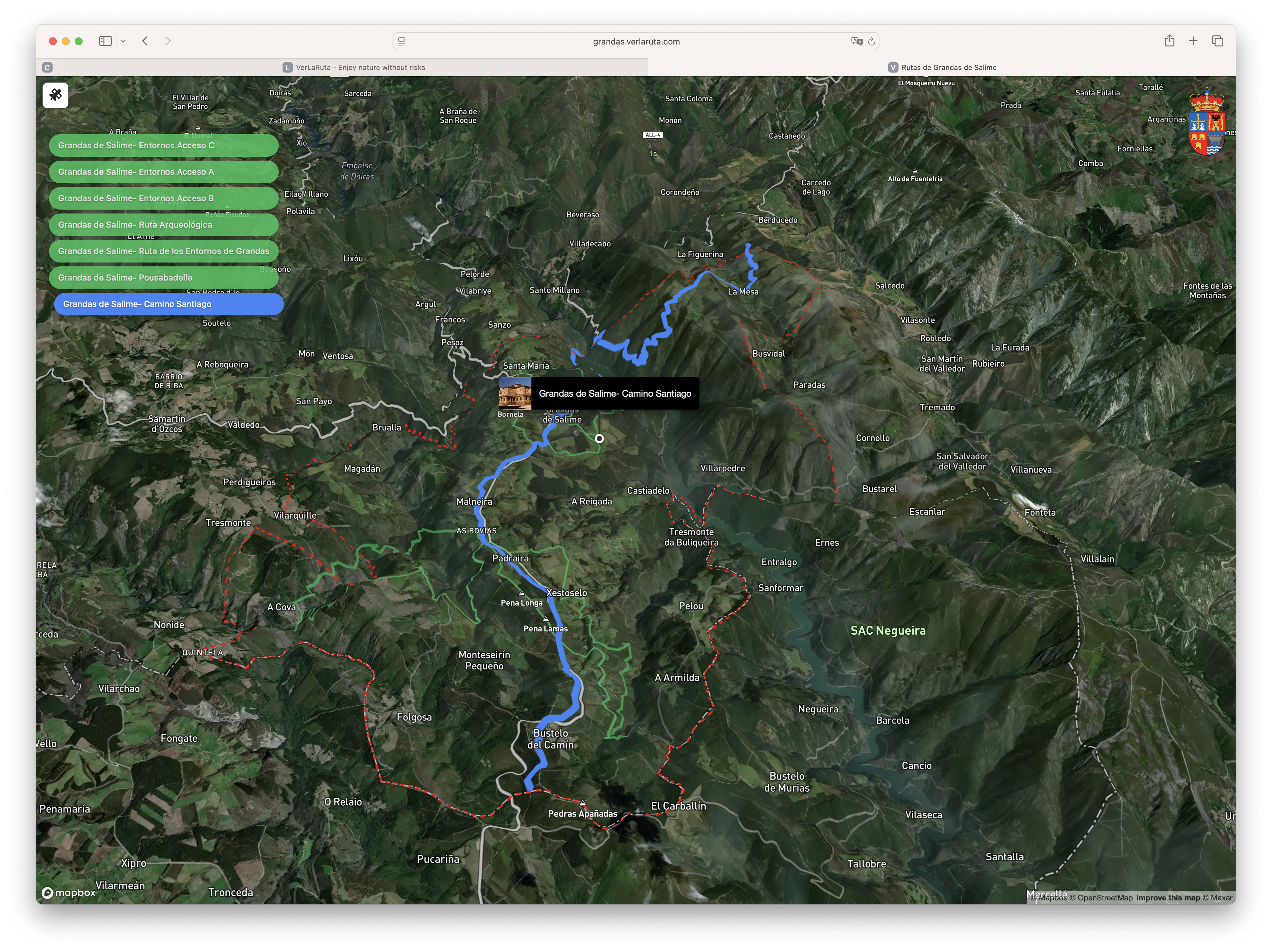The width and height of the screenshot is (1272, 952).
Task: Click the grandas.verlaruta.com address field
Action: tap(636, 41)
